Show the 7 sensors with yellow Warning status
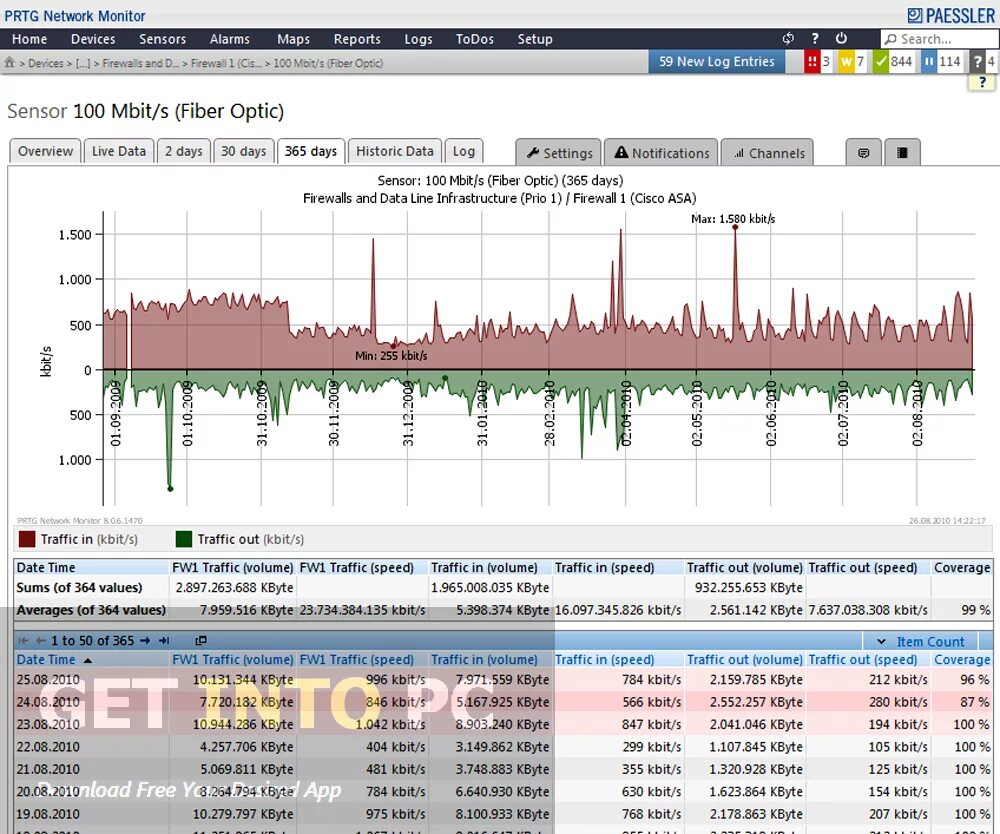The image size is (1000, 834). click(853, 62)
